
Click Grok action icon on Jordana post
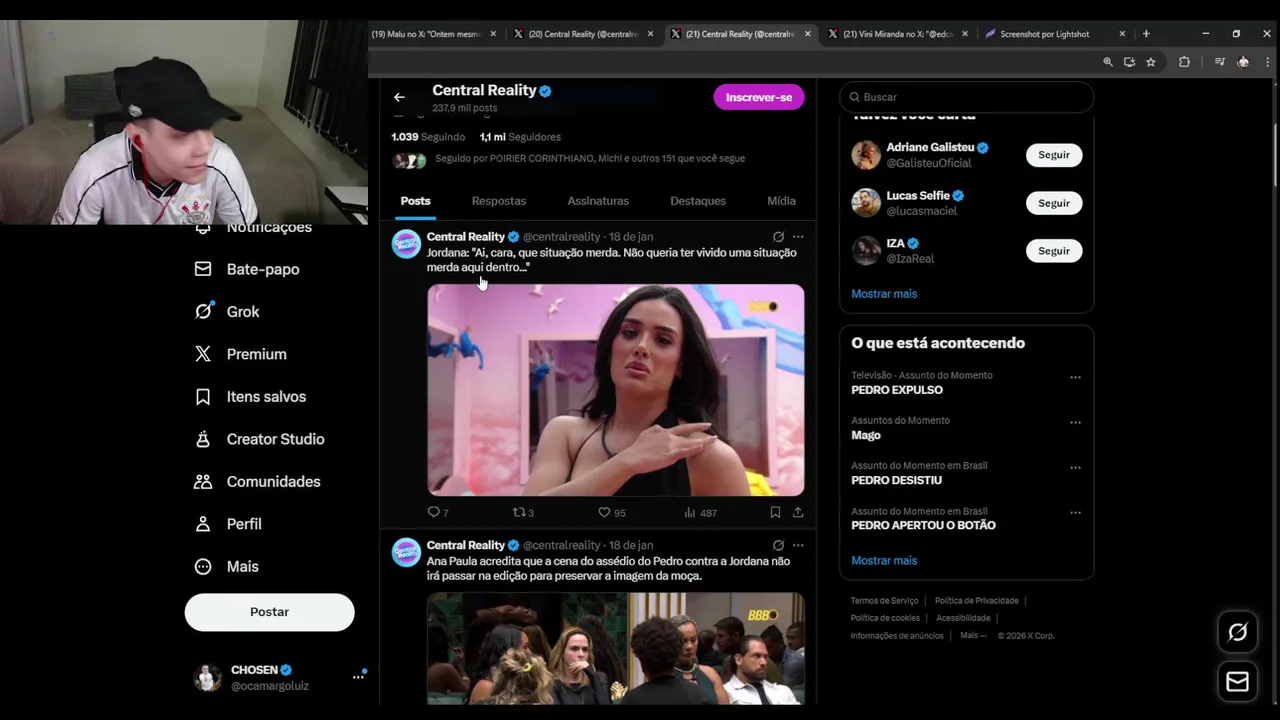click(x=778, y=237)
